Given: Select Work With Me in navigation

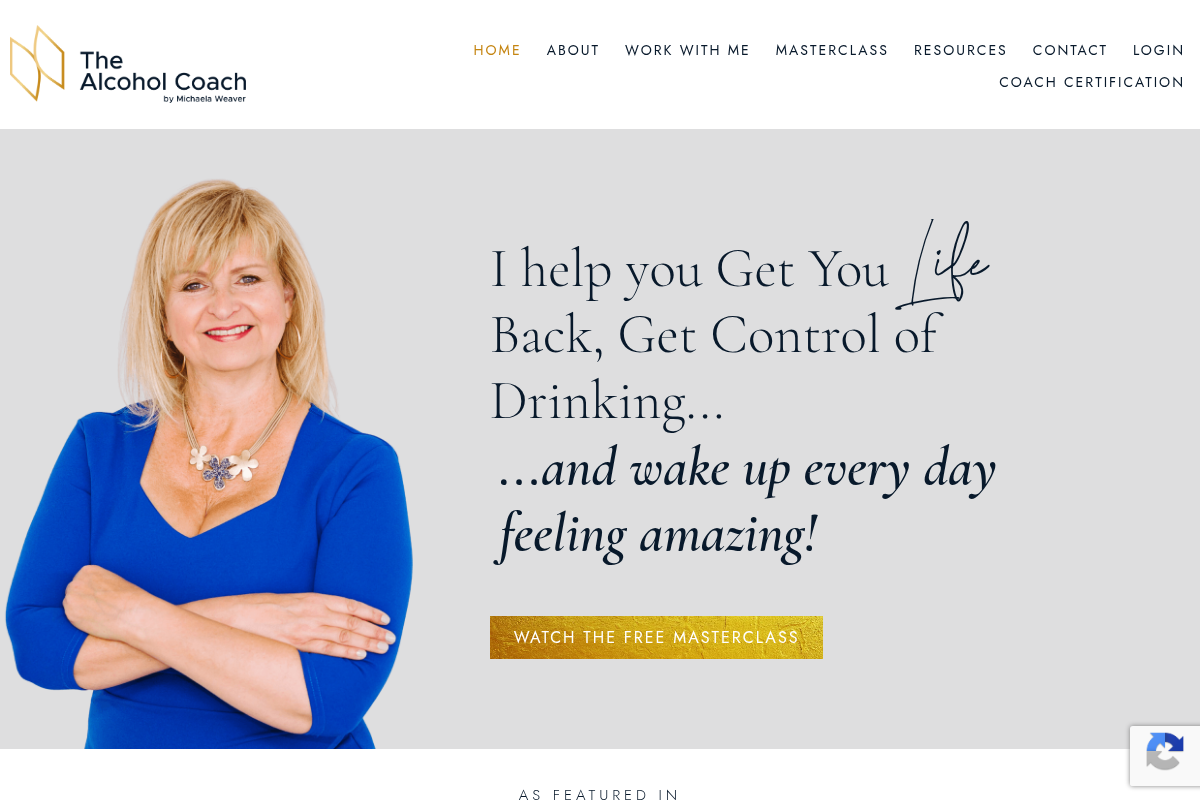Looking at the screenshot, I should (x=687, y=50).
